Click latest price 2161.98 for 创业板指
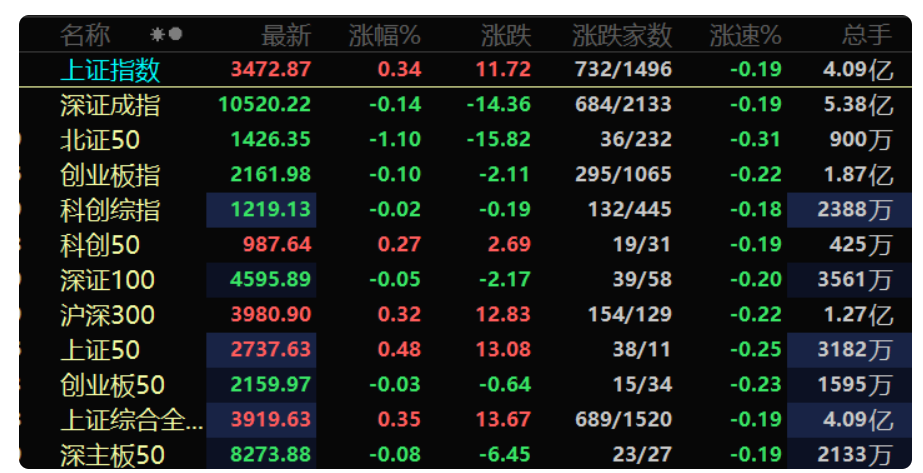Screen dimensions: 923x473 (271, 174)
